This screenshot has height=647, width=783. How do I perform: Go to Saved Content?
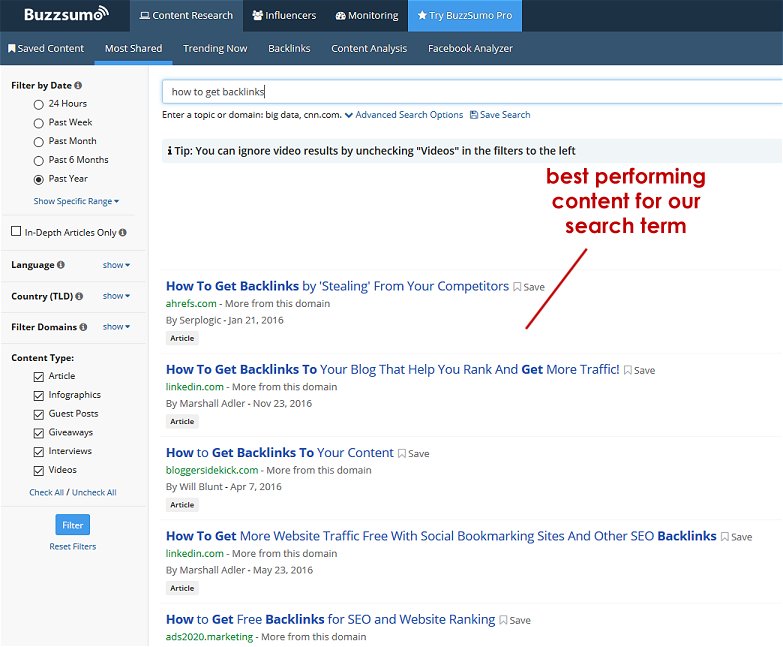(x=46, y=48)
